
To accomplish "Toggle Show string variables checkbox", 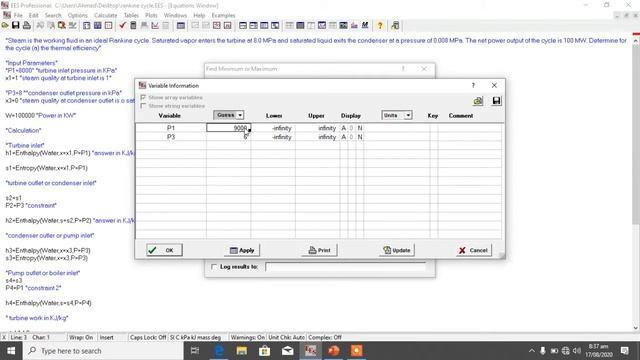I will (143, 106).
